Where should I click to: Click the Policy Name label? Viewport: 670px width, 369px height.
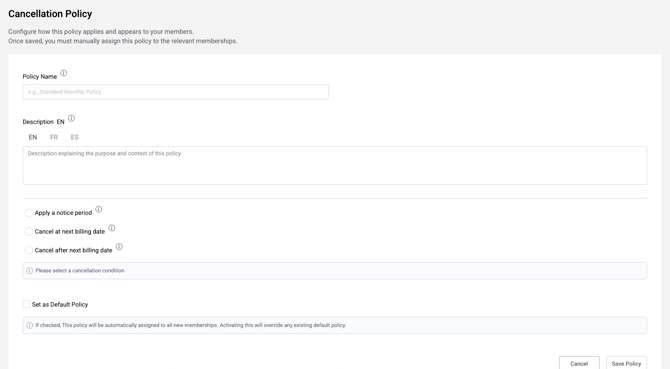pyautogui.click(x=40, y=76)
